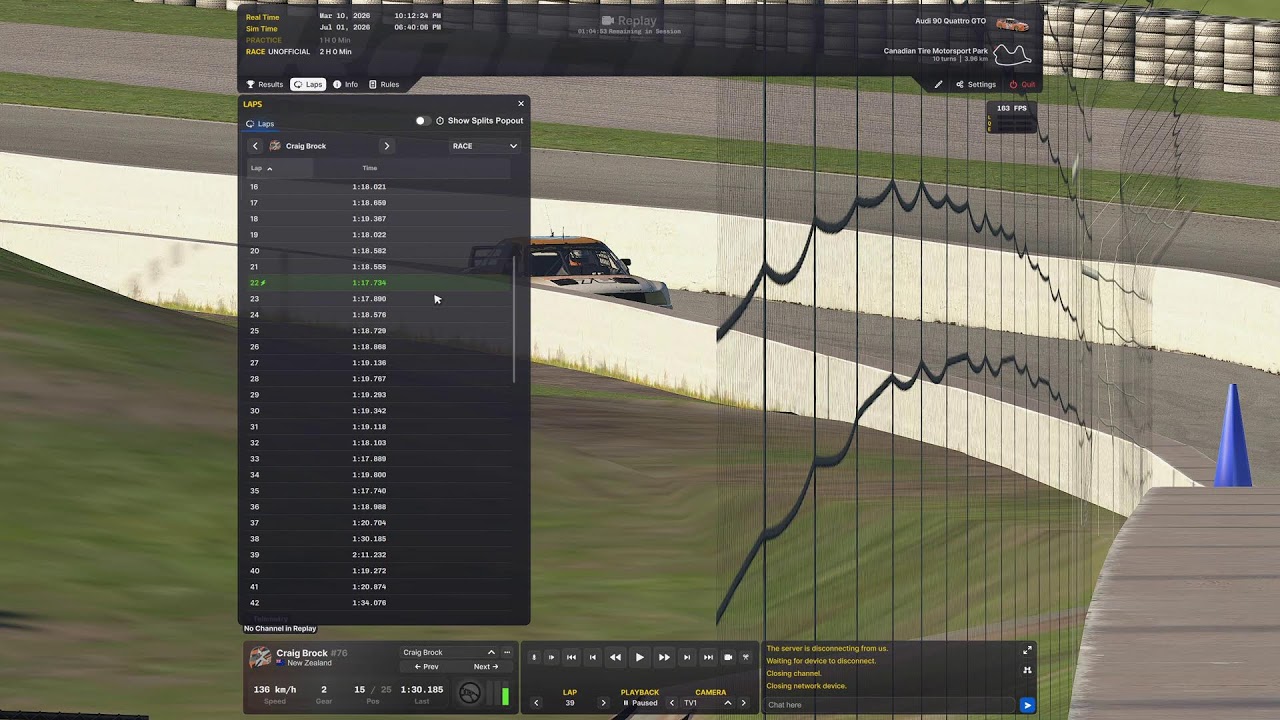Select next camera with right arrow
Screen dimensions: 1280x720
coord(743,703)
